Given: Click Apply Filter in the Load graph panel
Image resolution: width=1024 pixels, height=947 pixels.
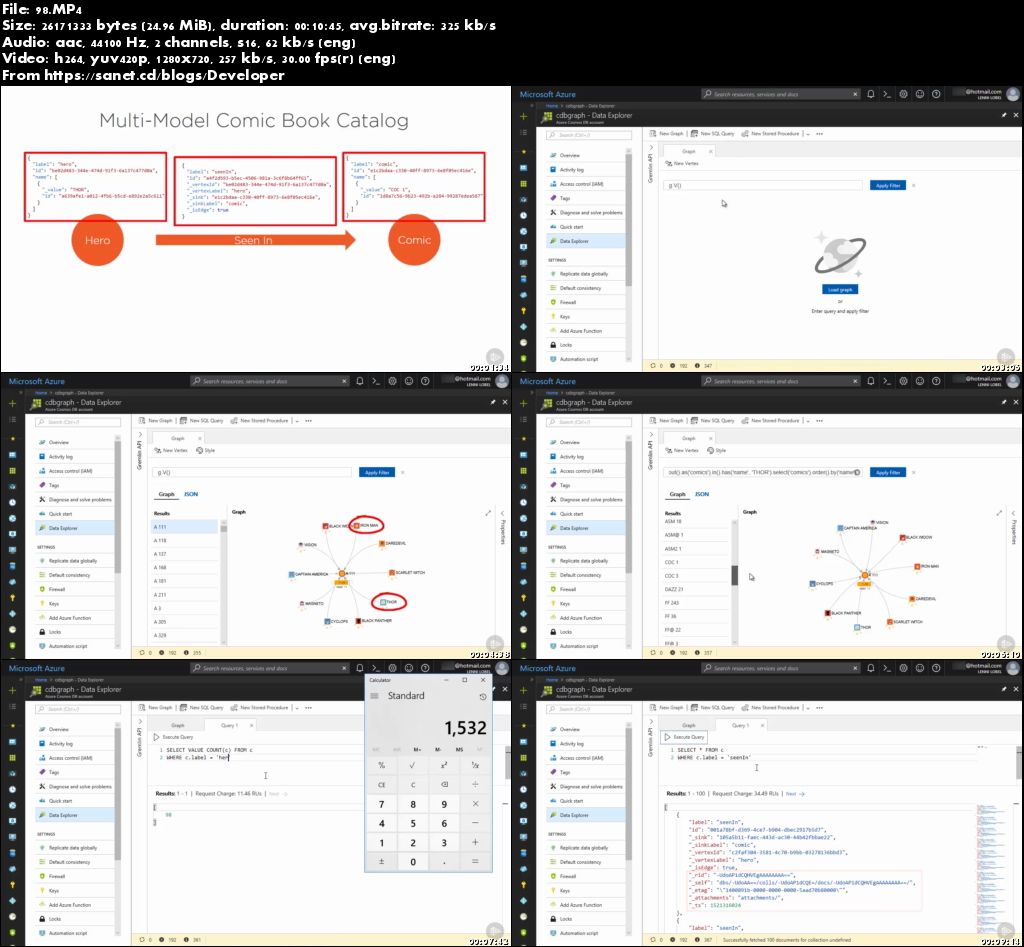Looking at the screenshot, I should 888,185.
